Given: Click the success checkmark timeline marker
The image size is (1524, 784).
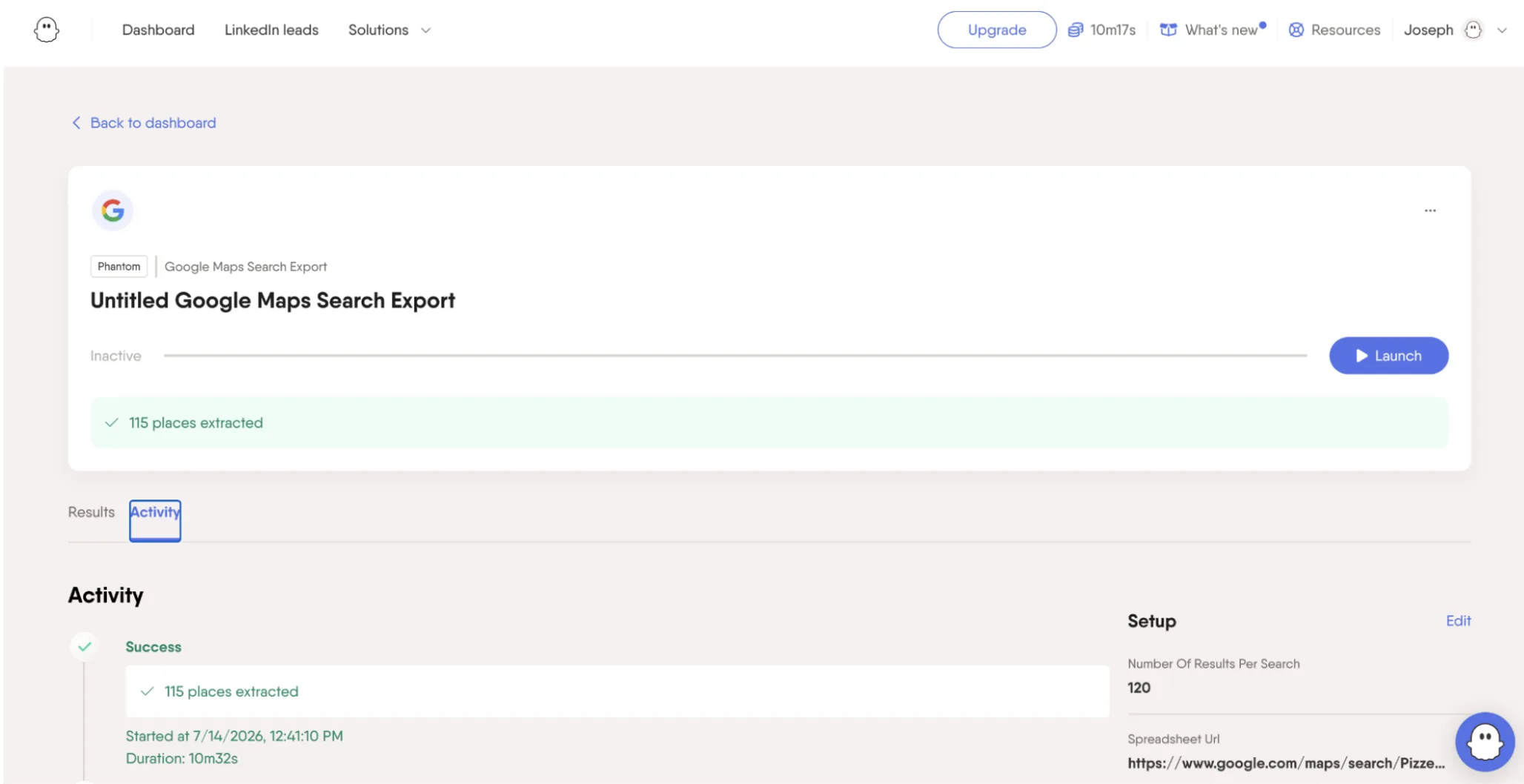Looking at the screenshot, I should pyautogui.click(x=85, y=646).
